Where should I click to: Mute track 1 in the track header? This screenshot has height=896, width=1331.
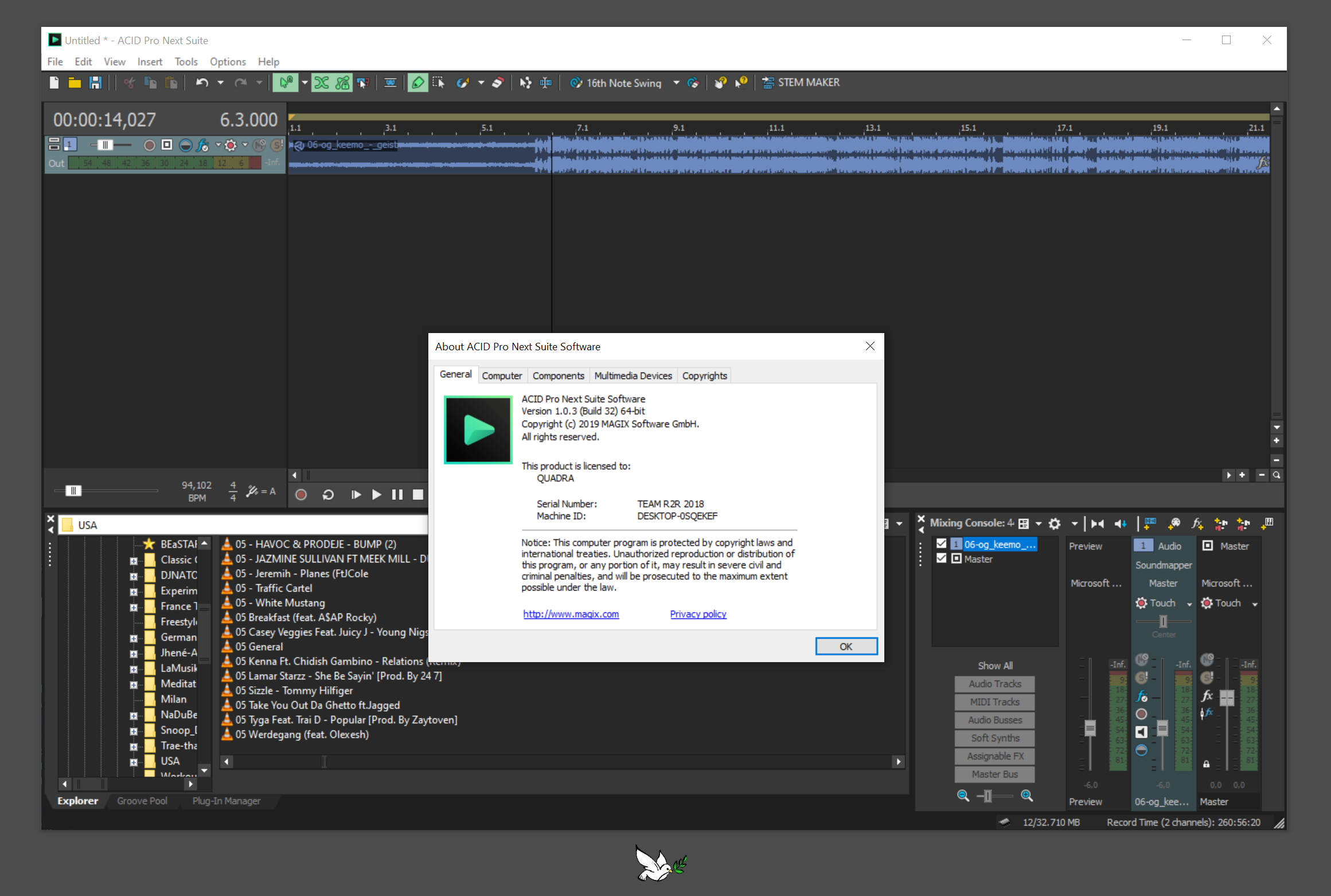pyautogui.click(x=260, y=145)
